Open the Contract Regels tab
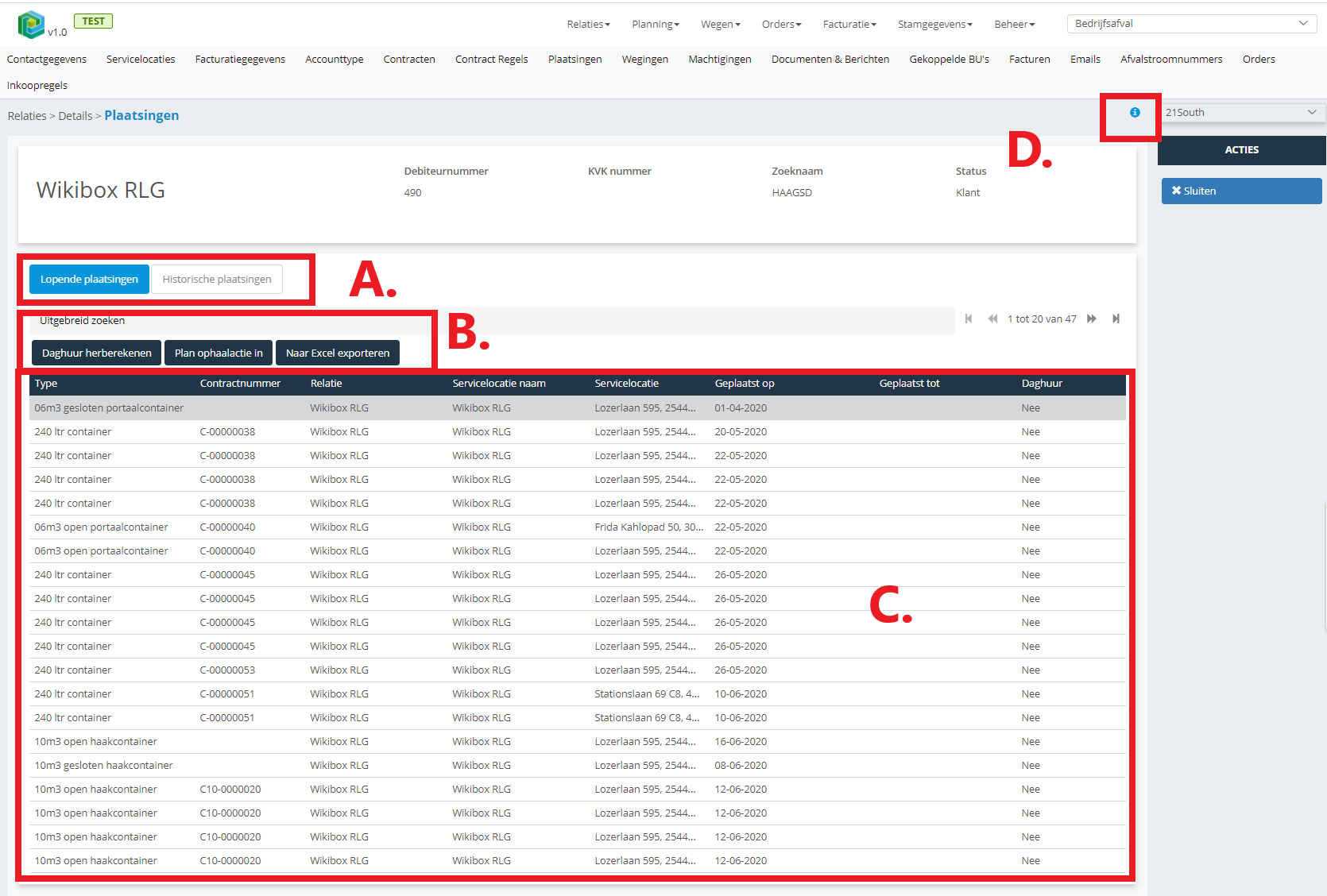The height and width of the screenshot is (896, 1327). click(492, 60)
